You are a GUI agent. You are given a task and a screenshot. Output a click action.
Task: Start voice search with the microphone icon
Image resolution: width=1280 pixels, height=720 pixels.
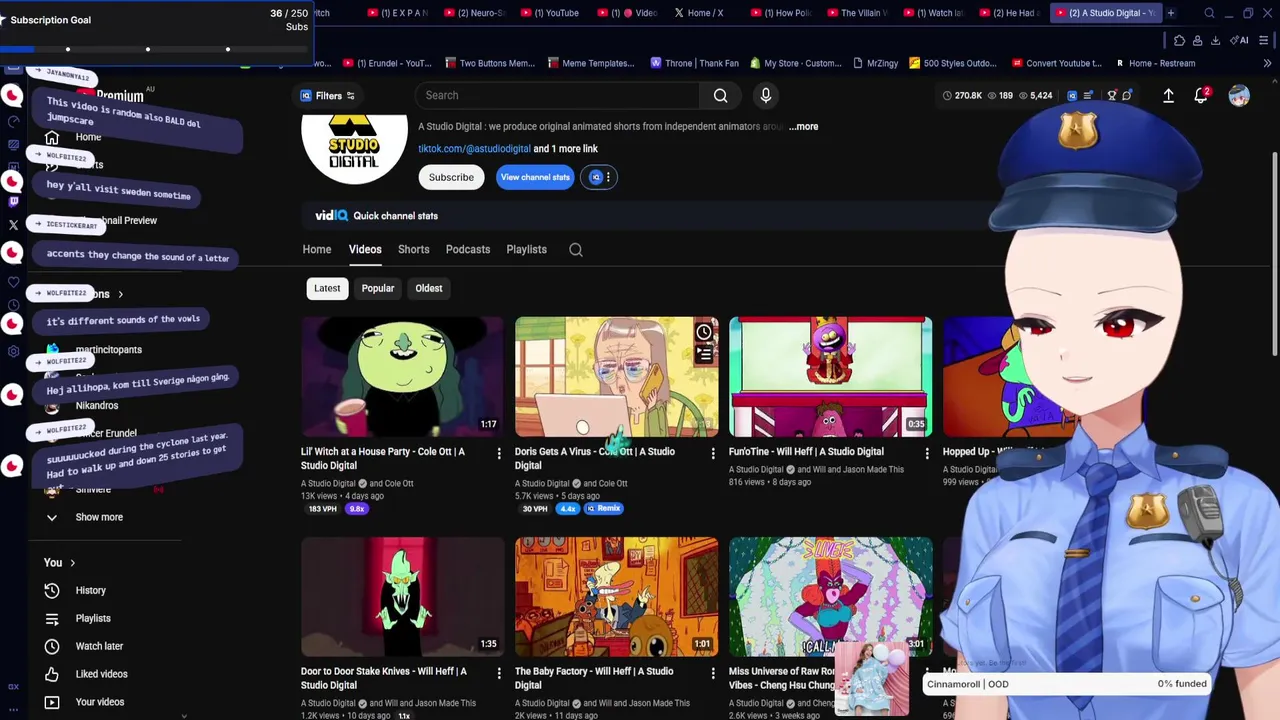tap(766, 96)
